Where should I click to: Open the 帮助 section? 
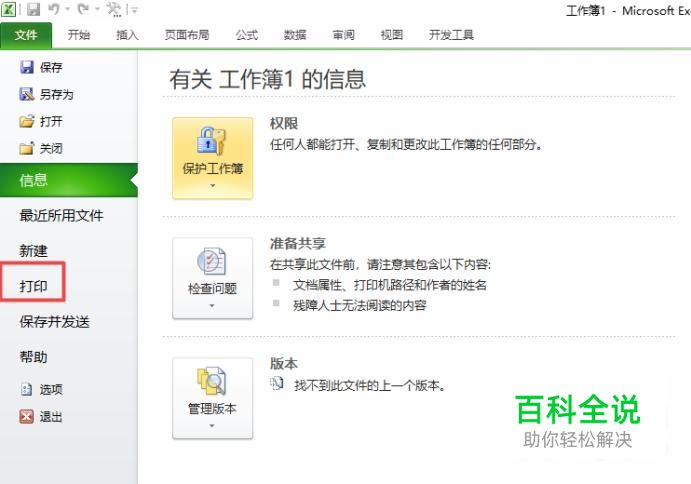coord(33,357)
